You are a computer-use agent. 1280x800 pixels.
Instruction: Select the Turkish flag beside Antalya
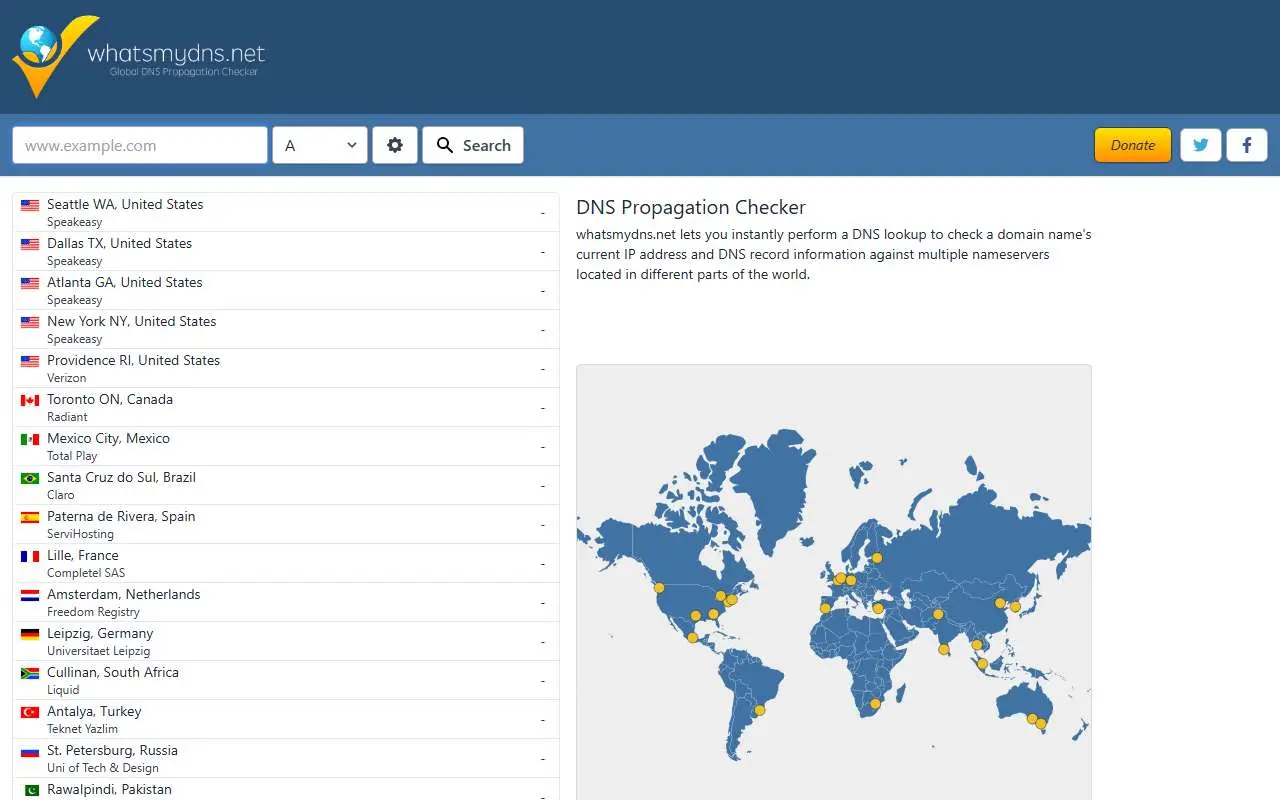click(30, 712)
